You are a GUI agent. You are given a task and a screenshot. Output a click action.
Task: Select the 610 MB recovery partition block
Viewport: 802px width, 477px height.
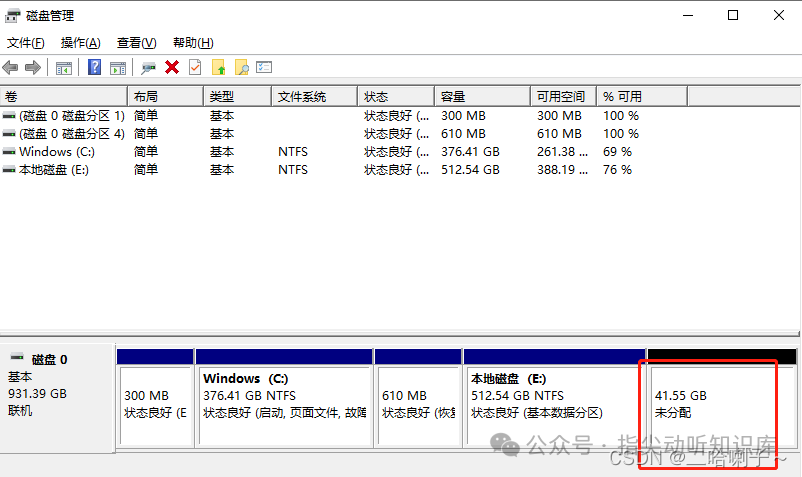pyautogui.click(x=418, y=399)
